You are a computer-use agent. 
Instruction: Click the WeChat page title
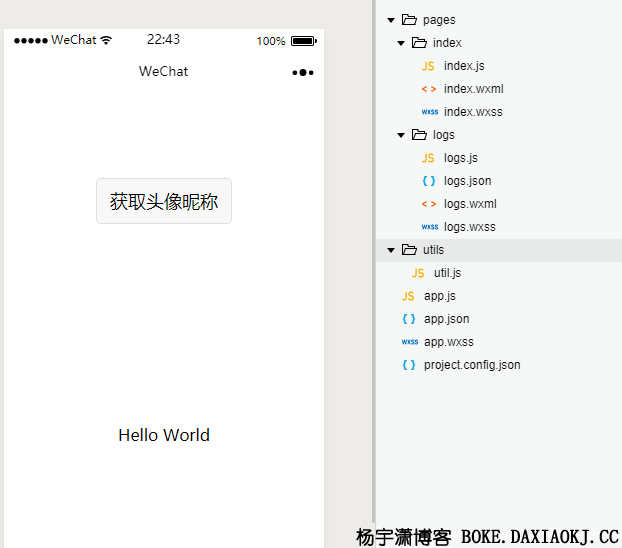pos(163,71)
